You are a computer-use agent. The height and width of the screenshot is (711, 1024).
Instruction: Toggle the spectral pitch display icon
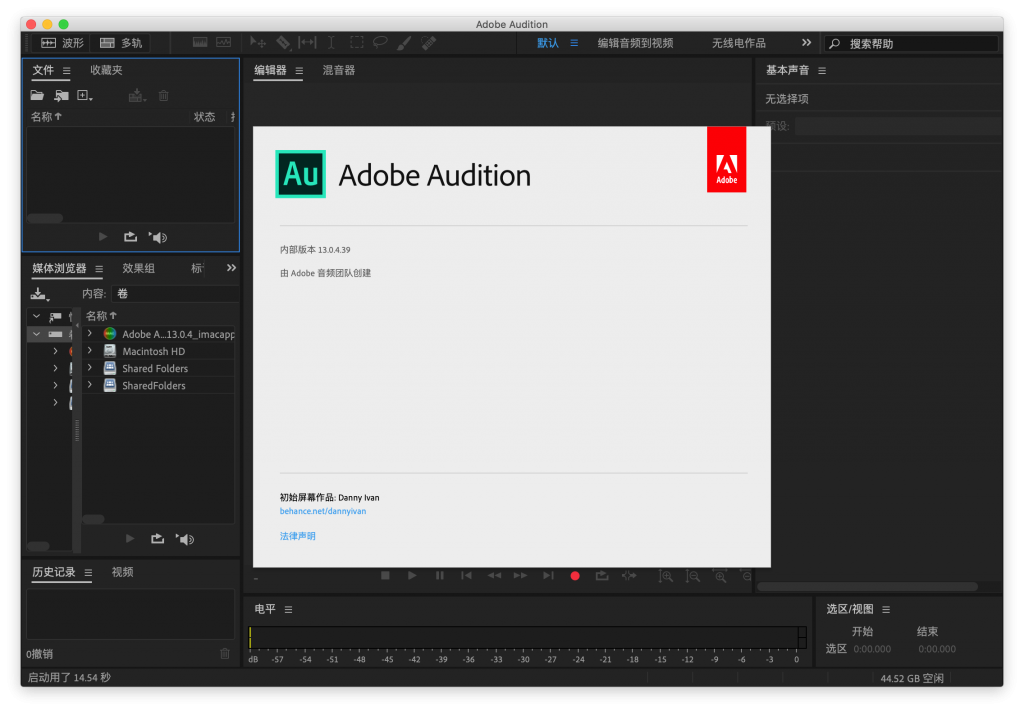[x=223, y=42]
